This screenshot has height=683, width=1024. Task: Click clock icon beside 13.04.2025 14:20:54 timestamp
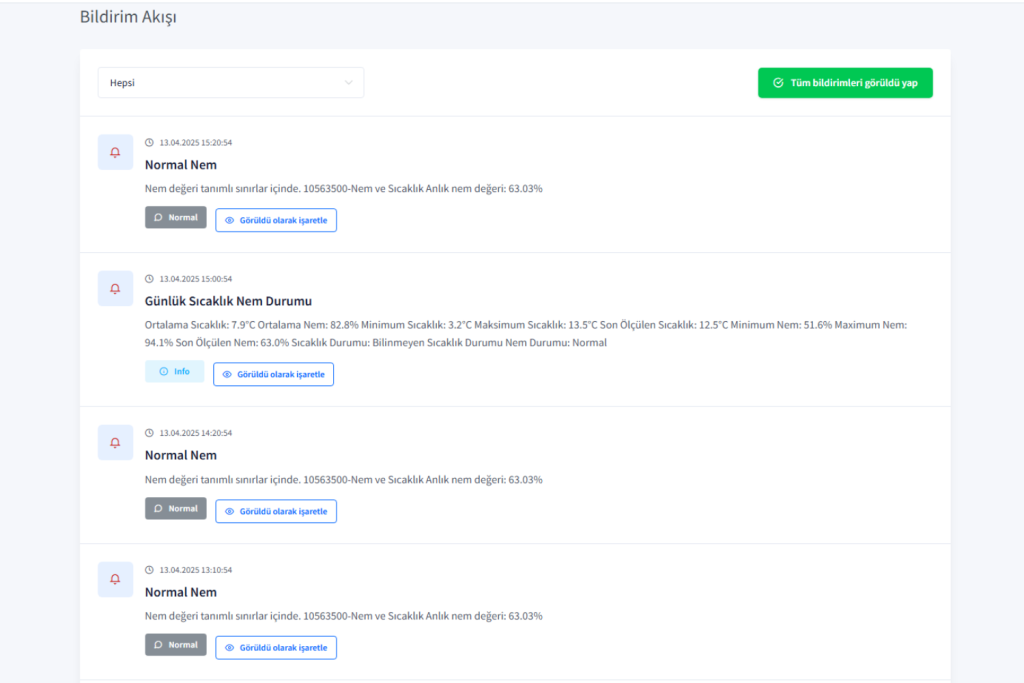click(x=150, y=433)
